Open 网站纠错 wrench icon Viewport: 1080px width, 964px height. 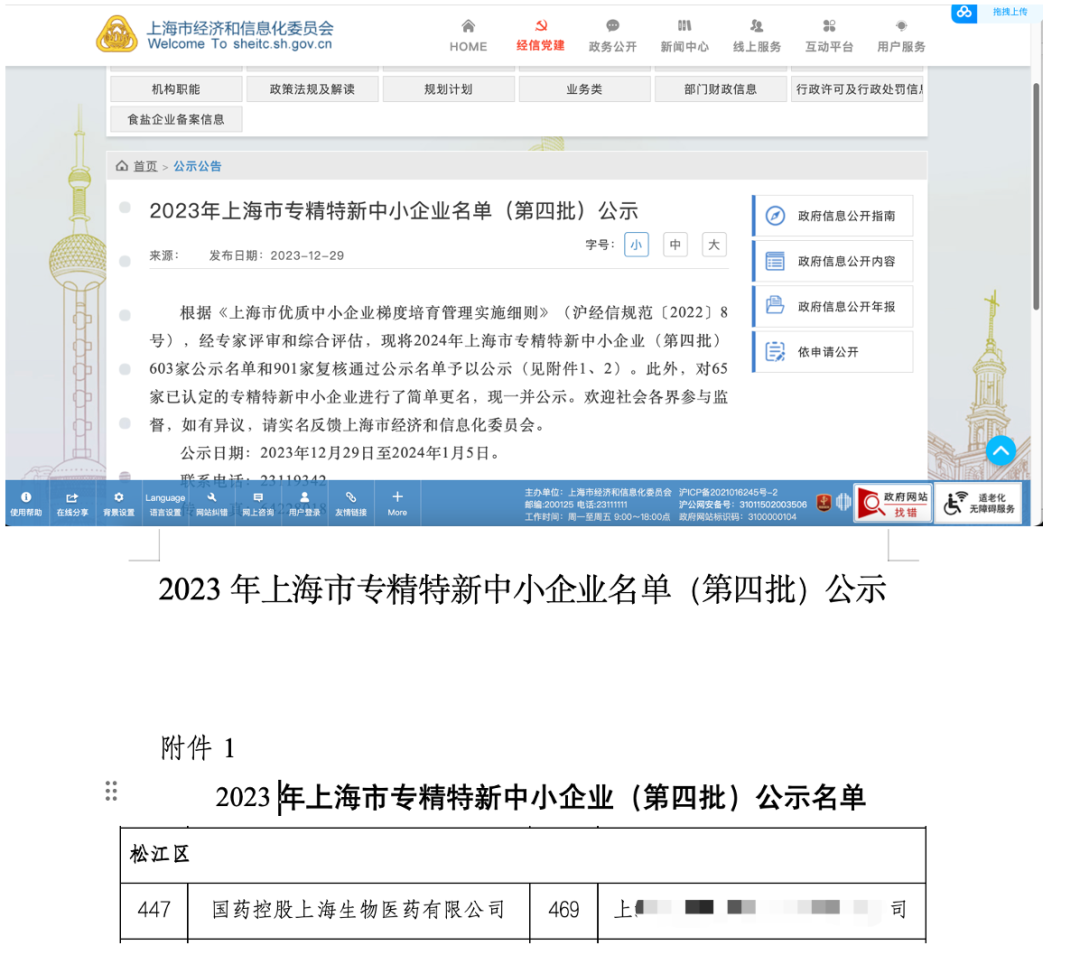click(x=211, y=497)
